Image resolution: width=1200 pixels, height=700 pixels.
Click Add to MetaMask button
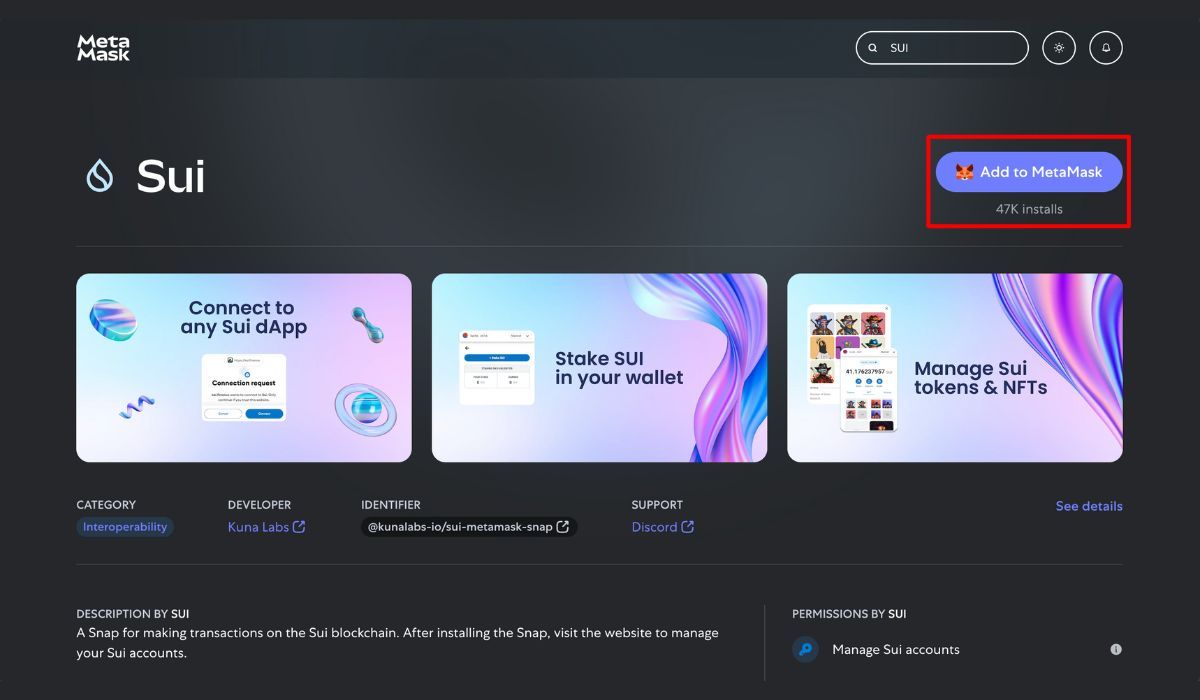[x=1029, y=172]
